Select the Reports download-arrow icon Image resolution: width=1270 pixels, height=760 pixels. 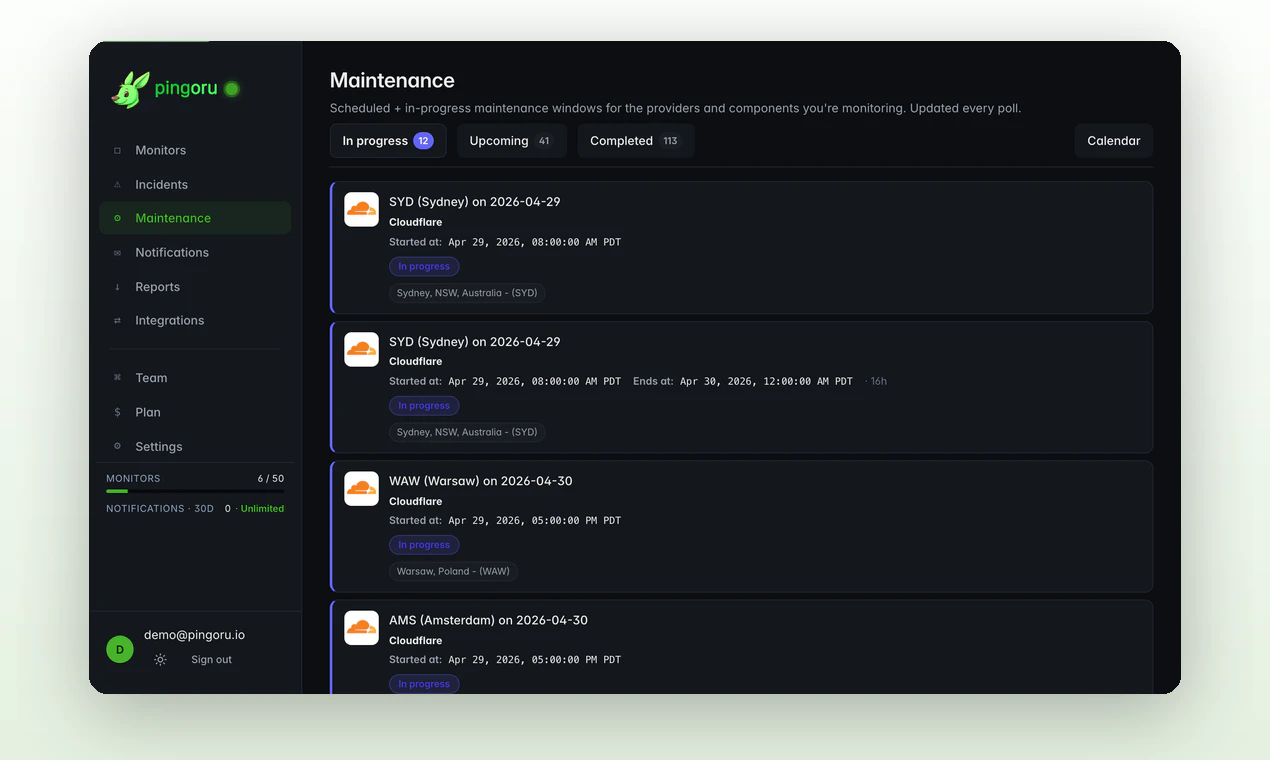coord(115,286)
